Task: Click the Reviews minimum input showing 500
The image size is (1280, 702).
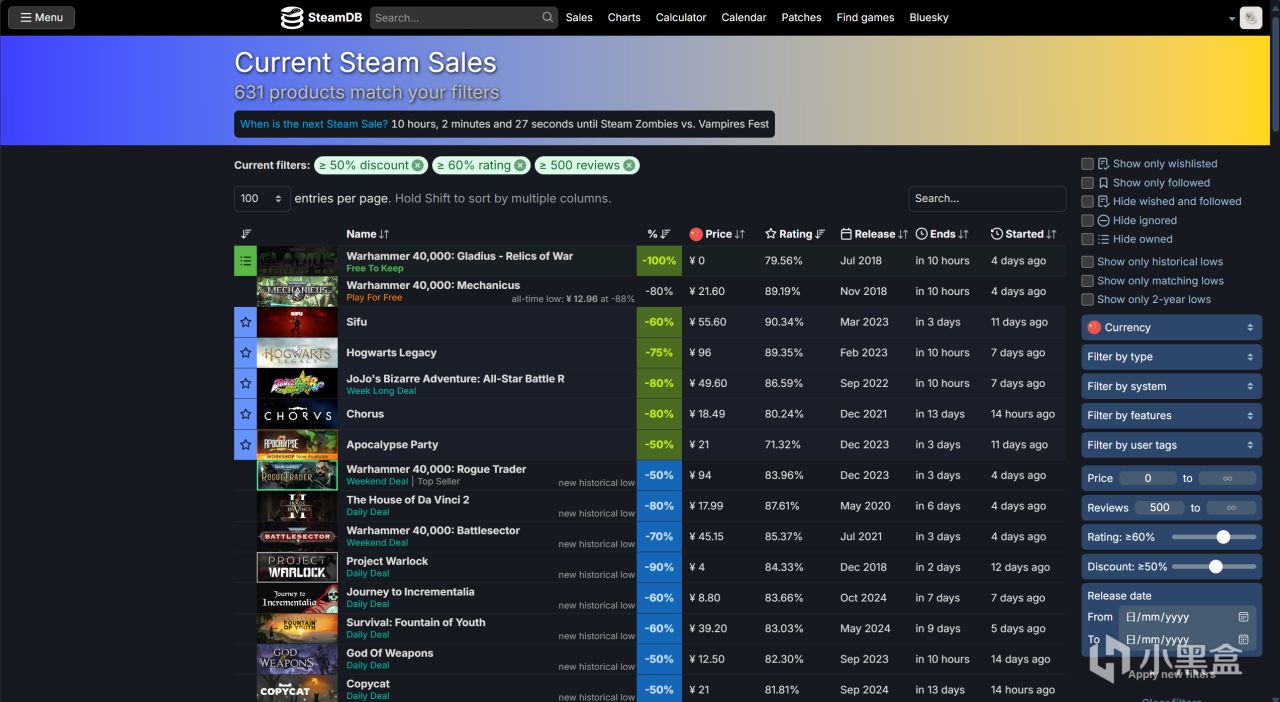Action: tap(1160, 508)
